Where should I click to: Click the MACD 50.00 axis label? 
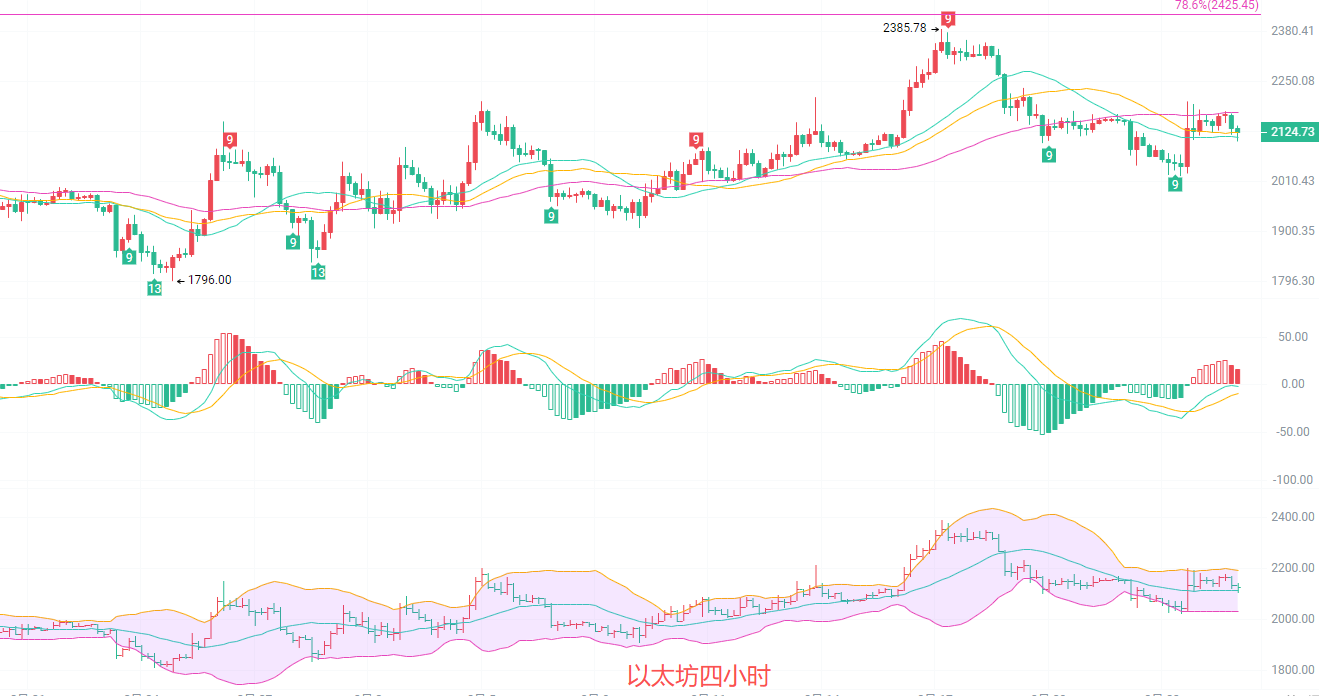pyautogui.click(x=1292, y=337)
